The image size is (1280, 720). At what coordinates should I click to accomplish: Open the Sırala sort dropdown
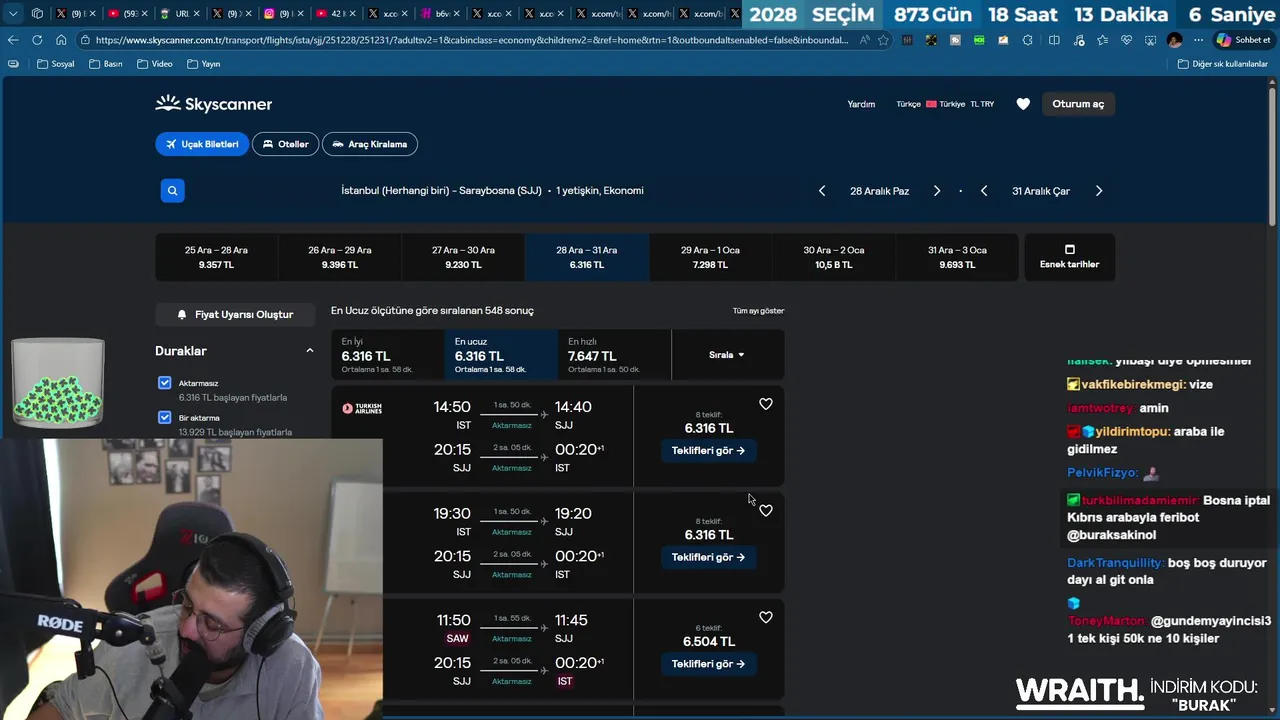727,355
